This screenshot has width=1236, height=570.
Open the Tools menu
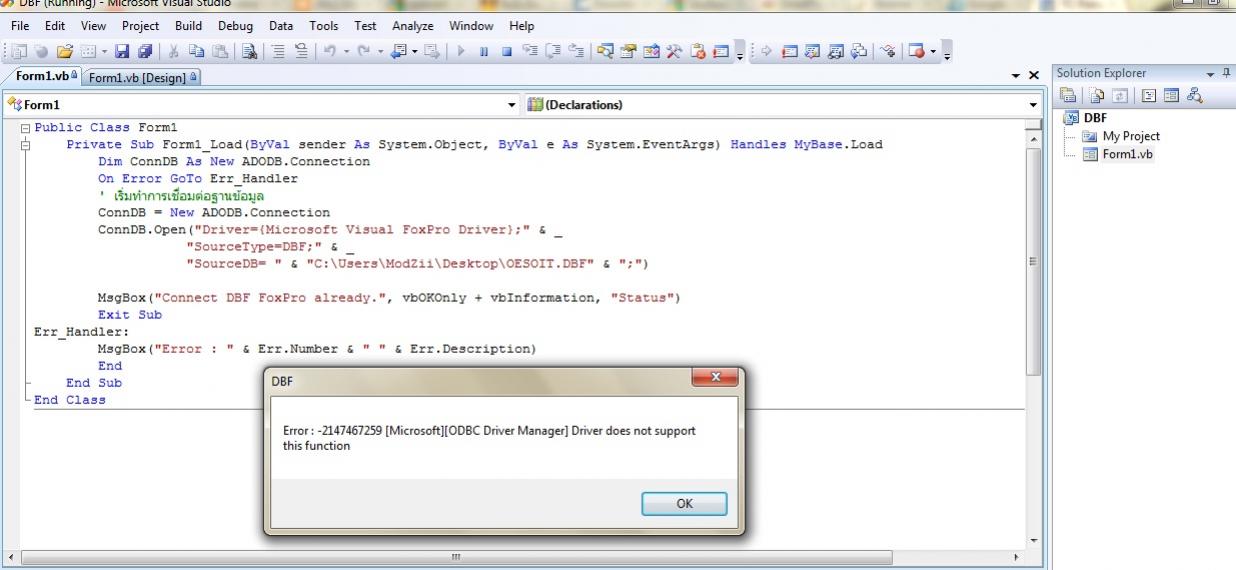324,26
